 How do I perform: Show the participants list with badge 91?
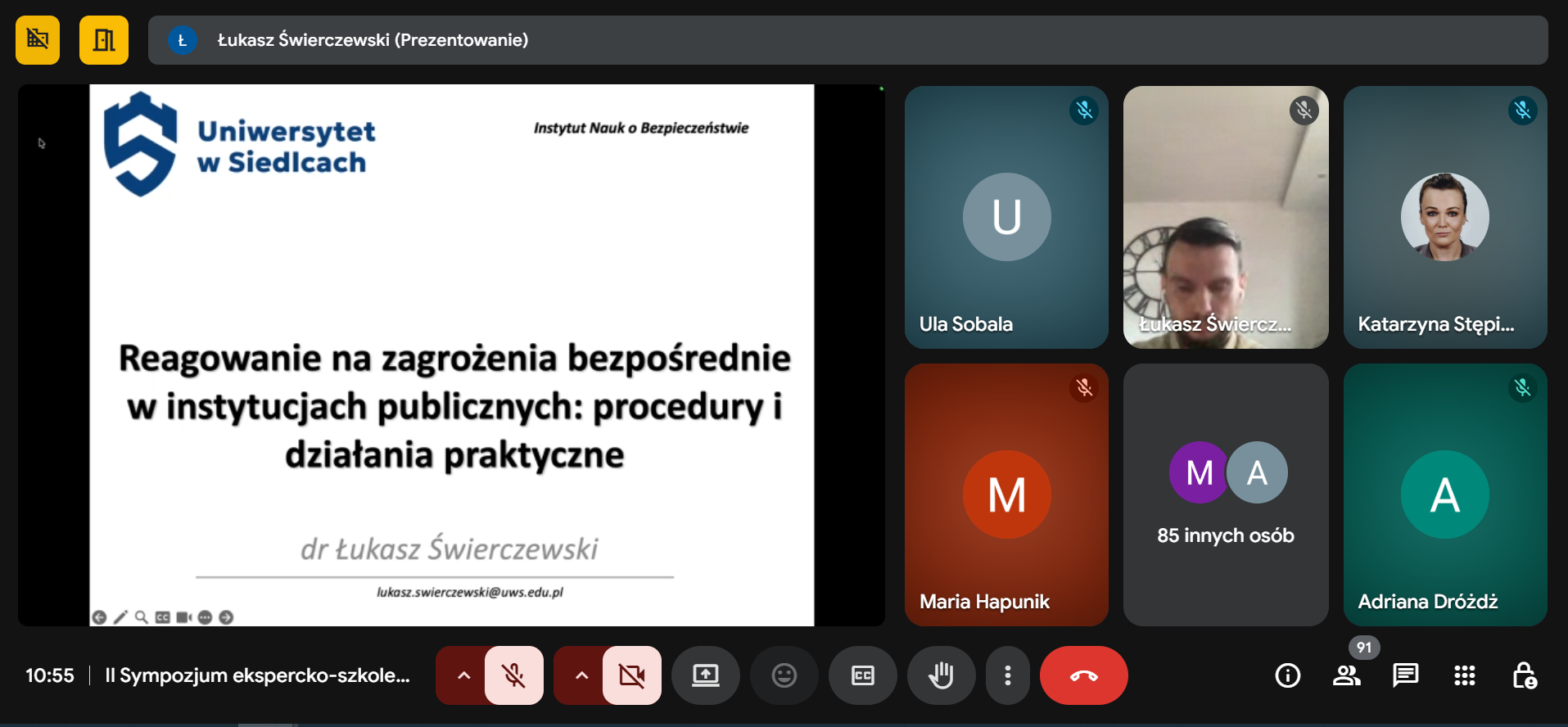click(x=1346, y=675)
